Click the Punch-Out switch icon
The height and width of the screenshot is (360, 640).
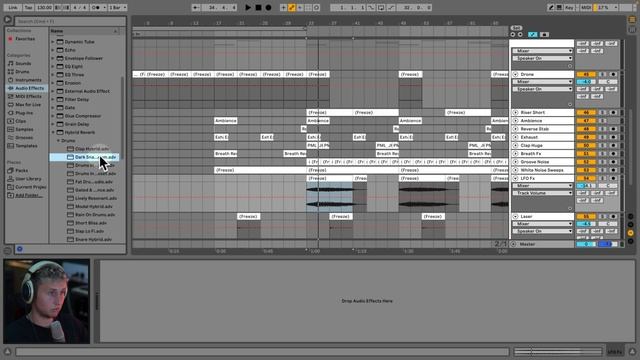click(391, 7)
